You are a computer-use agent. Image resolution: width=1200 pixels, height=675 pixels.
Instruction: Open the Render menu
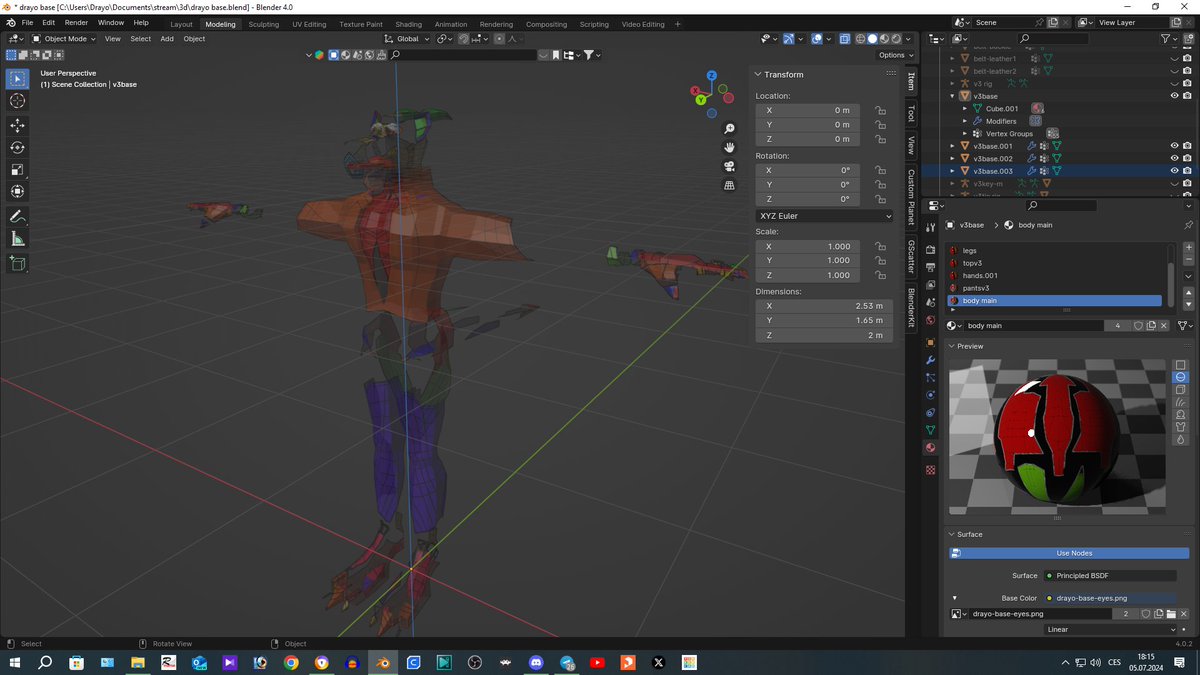(76, 22)
